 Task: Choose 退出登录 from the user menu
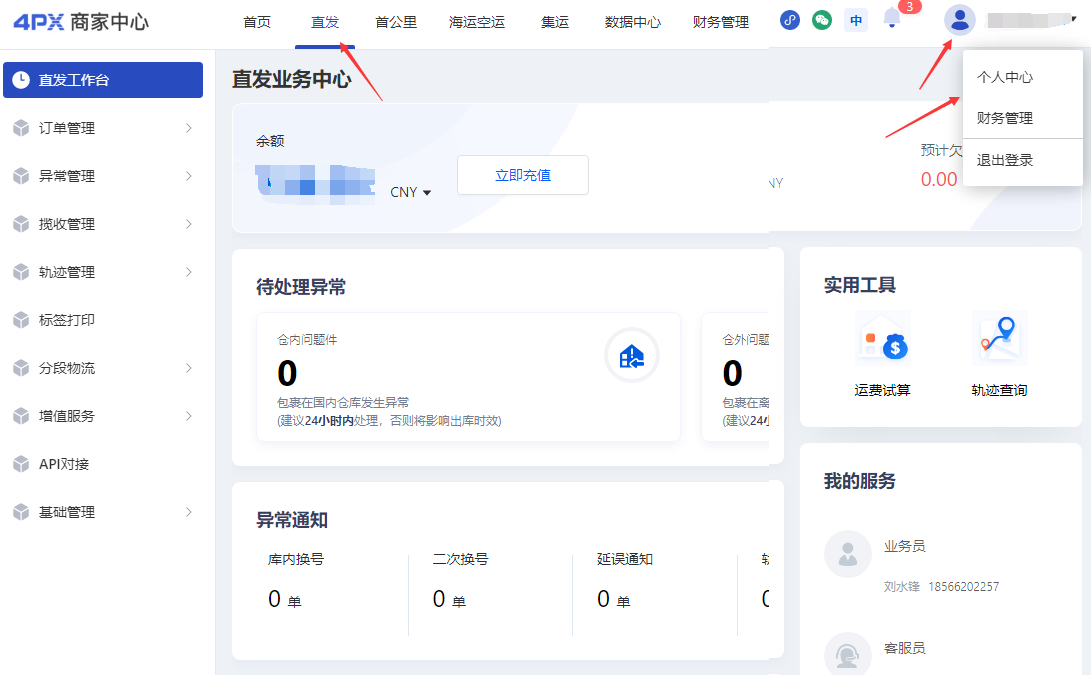(1005, 160)
